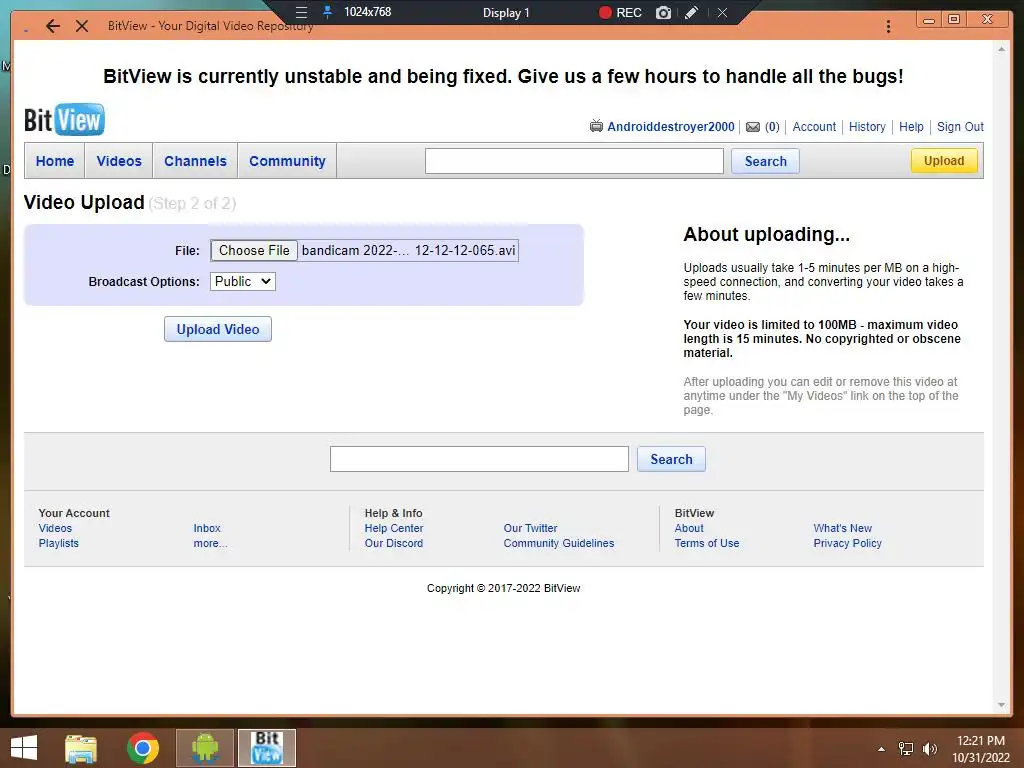Focus the top search input field
The width and height of the screenshot is (1024, 768).
(574, 161)
